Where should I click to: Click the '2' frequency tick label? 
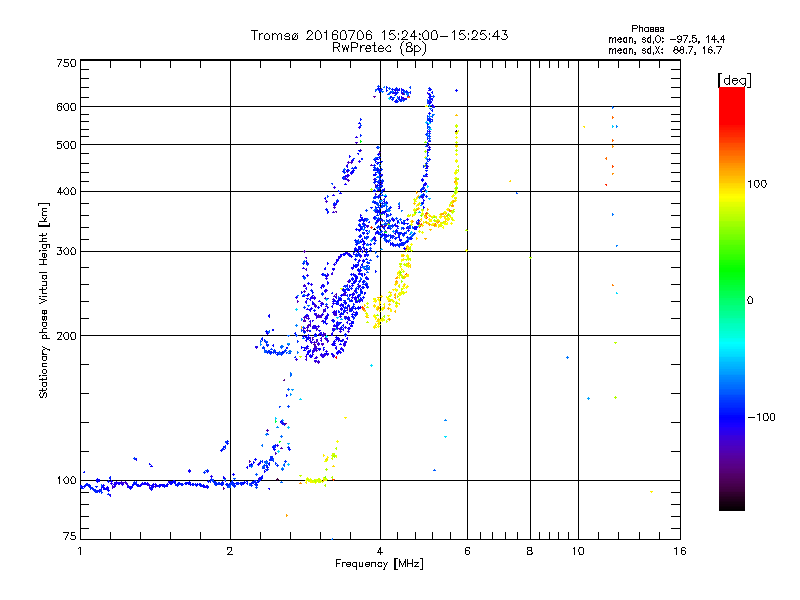pyautogui.click(x=230, y=551)
